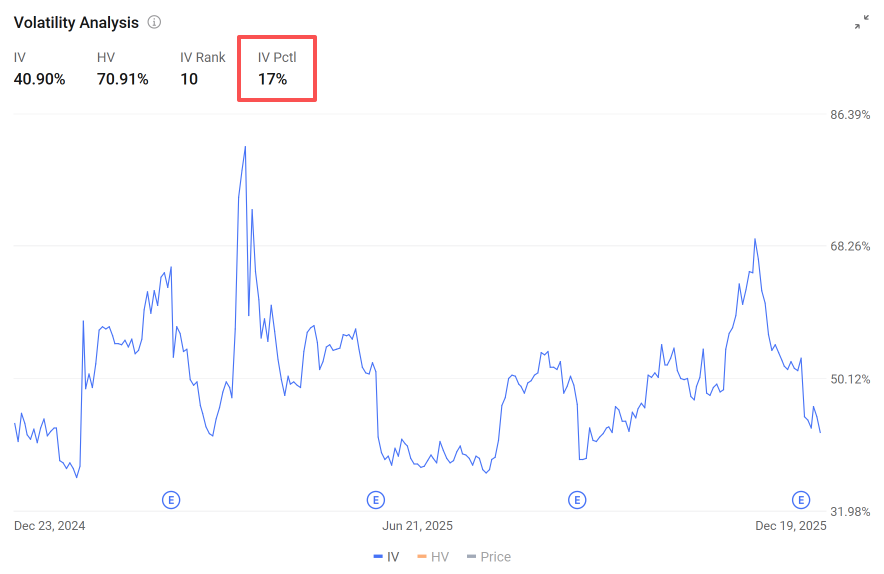Viewport: 884px width, 574px height.
Task: Click the third earnings E marker
Action: (x=577, y=500)
